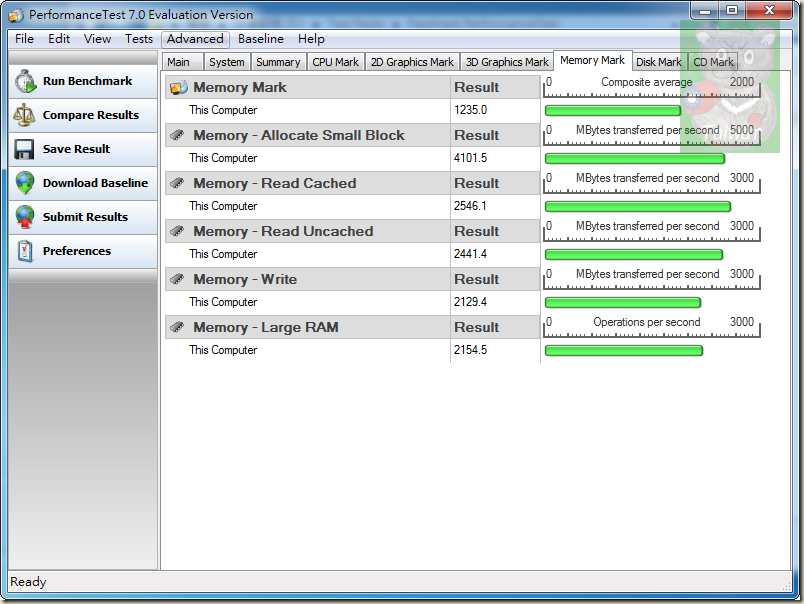Click the PerformanceTest title bar app icon
Image resolution: width=804 pixels, height=604 pixels.
coord(16,15)
